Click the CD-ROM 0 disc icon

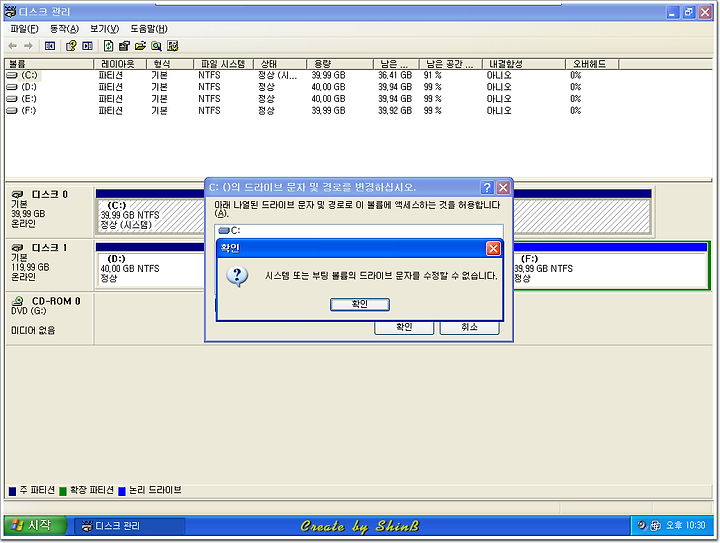pyautogui.click(x=17, y=301)
